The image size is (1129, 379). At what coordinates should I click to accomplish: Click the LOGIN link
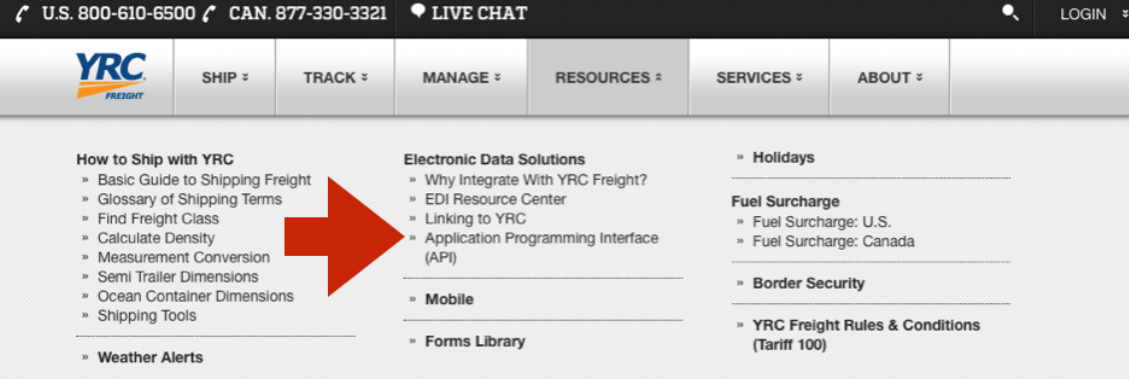click(x=1083, y=14)
